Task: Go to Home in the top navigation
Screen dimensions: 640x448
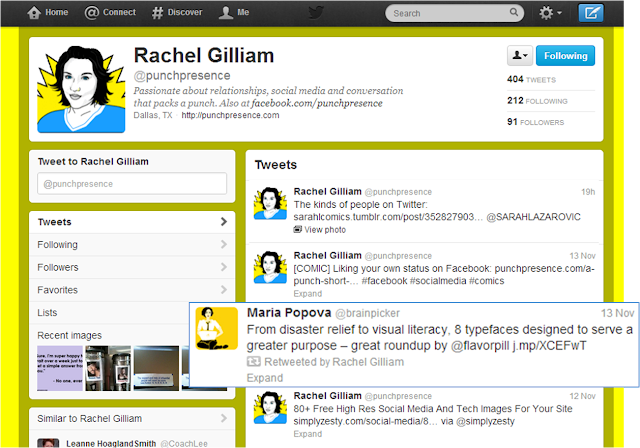Action: coord(47,13)
